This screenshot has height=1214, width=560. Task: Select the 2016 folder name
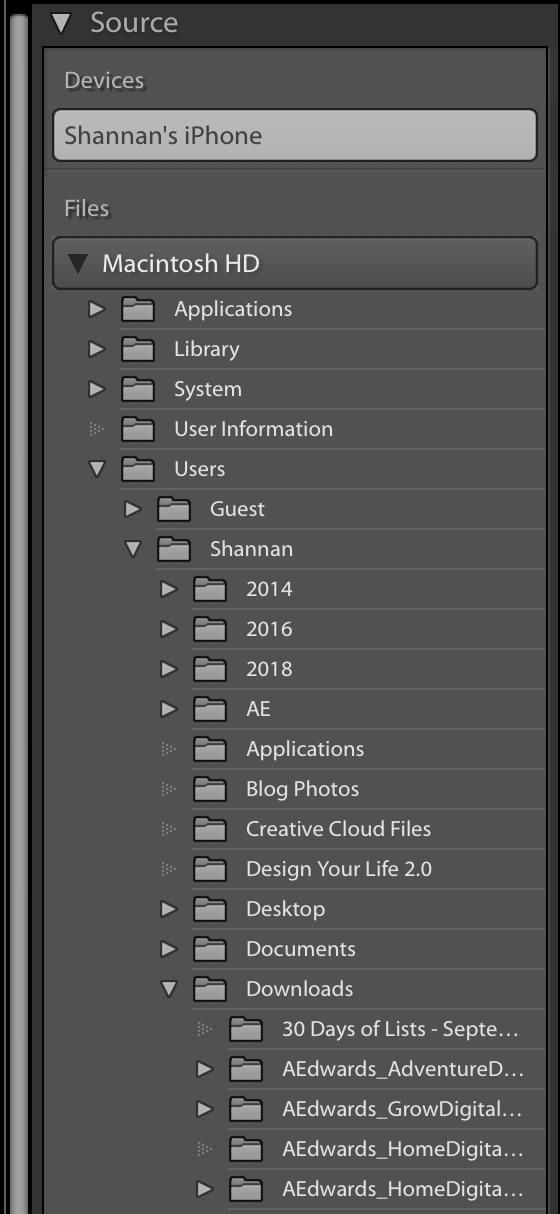(x=269, y=629)
